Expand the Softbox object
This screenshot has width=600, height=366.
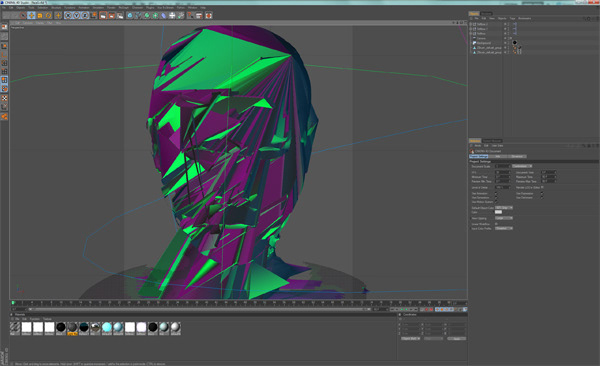click(x=471, y=33)
